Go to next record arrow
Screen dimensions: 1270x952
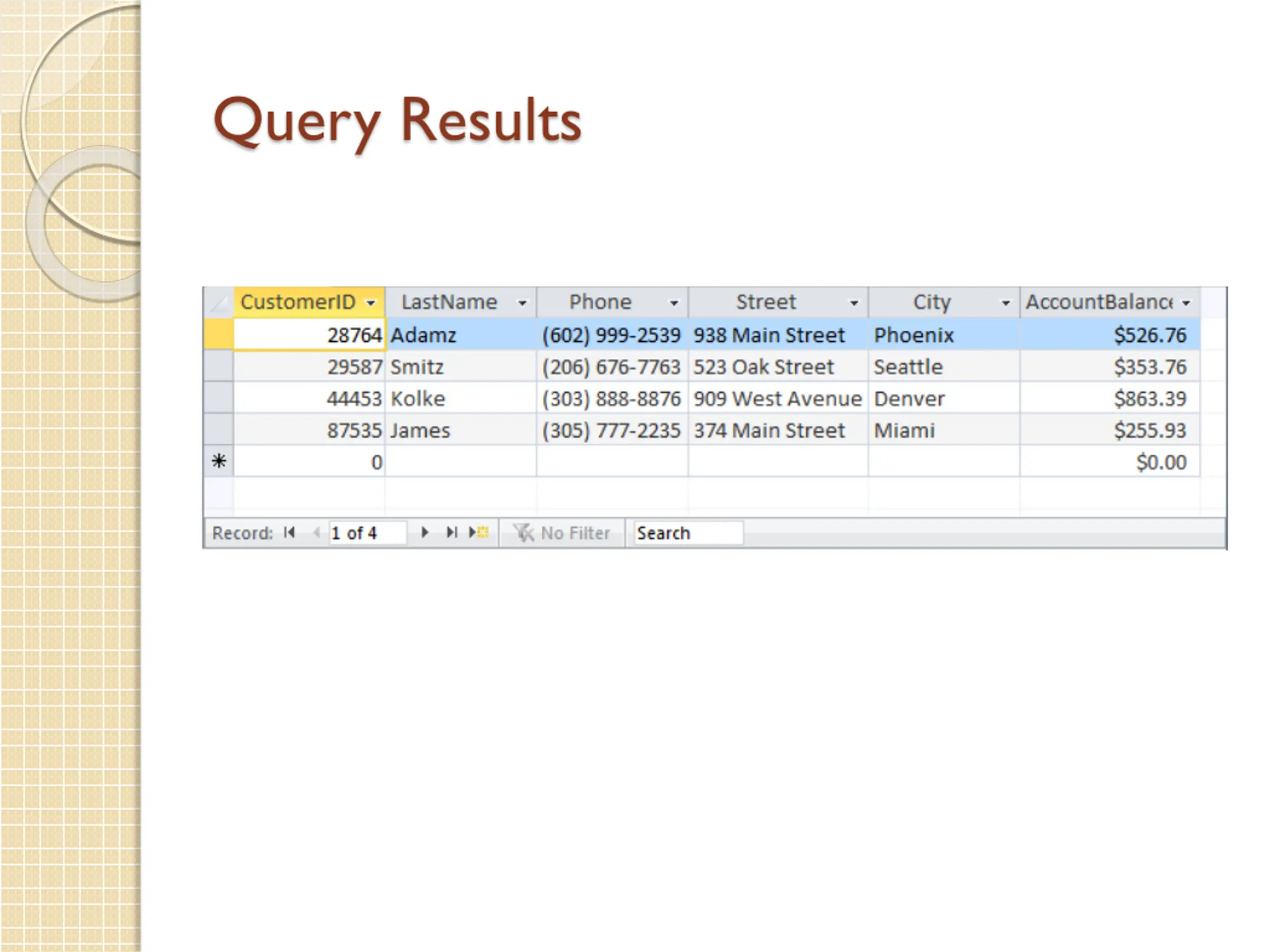click(425, 533)
